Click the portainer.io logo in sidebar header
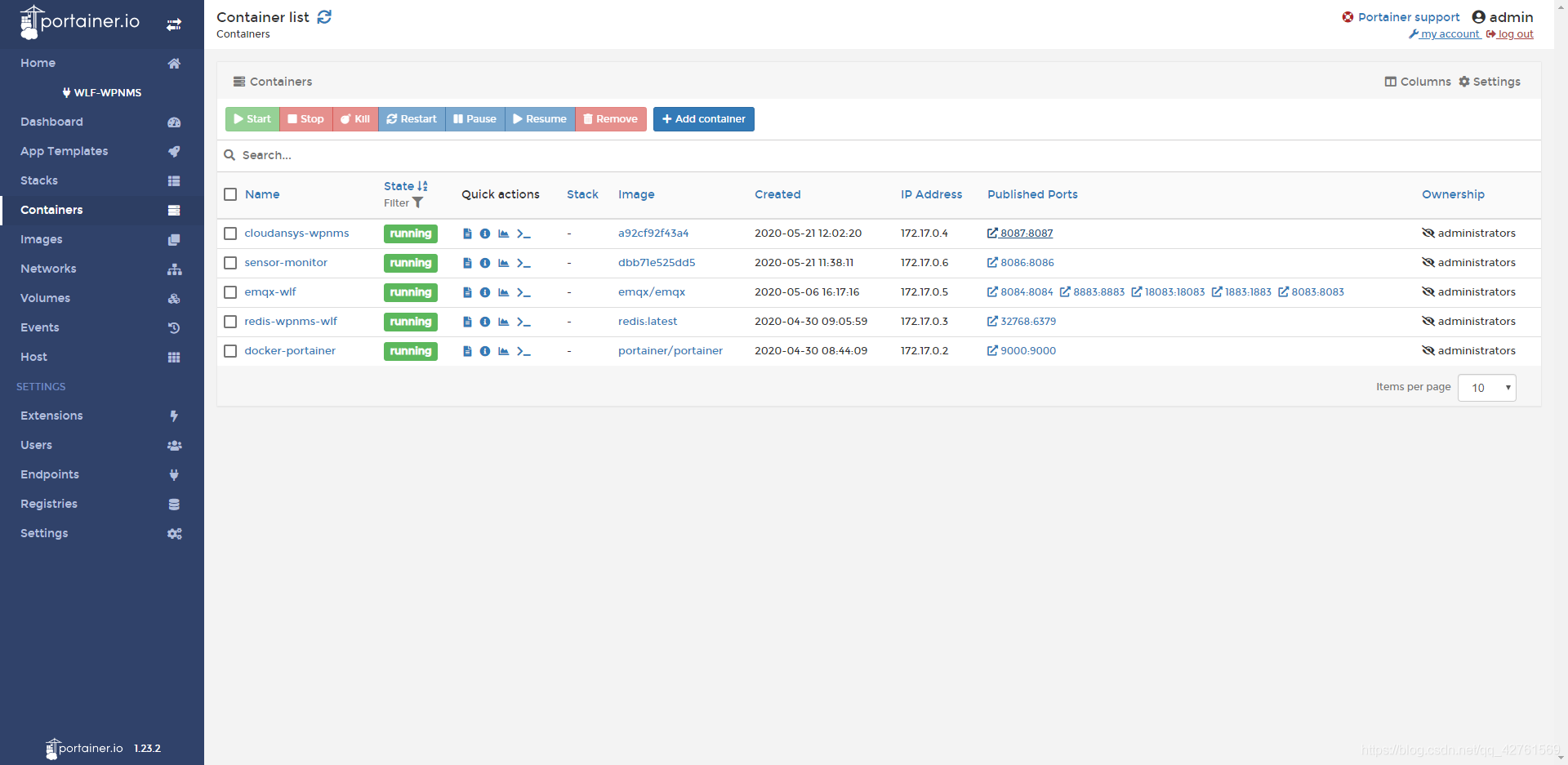The height and width of the screenshot is (765, 1568). (x=80, y=22)
